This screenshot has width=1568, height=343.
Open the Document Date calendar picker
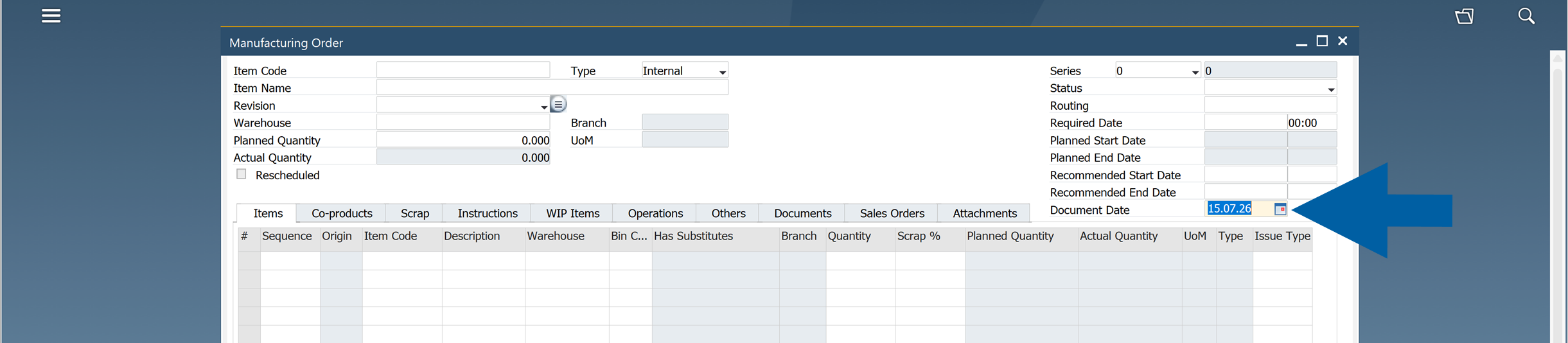point(1280,209)
